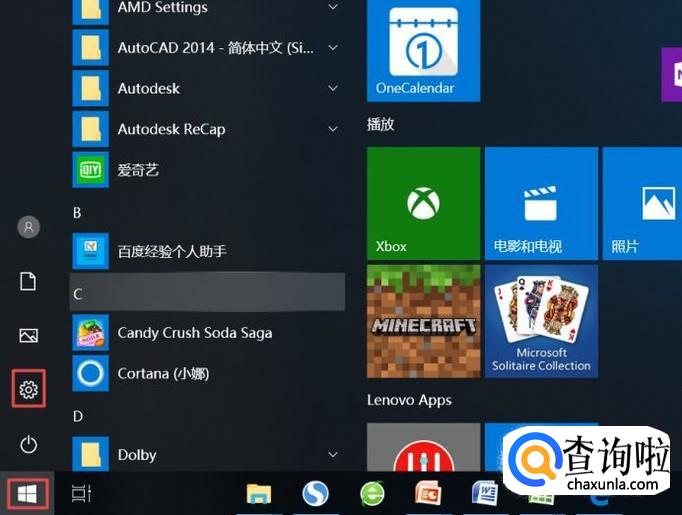
Task: Click the letter C group header
Action: pos(208,292)
